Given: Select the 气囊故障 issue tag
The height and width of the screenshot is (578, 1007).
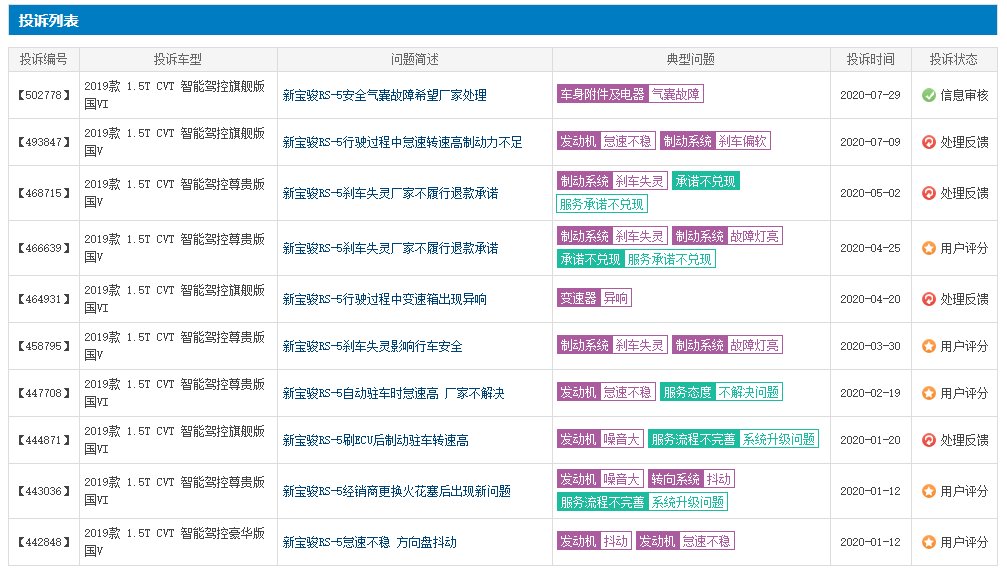Looking at the screenshot, I should pos(676,94).
